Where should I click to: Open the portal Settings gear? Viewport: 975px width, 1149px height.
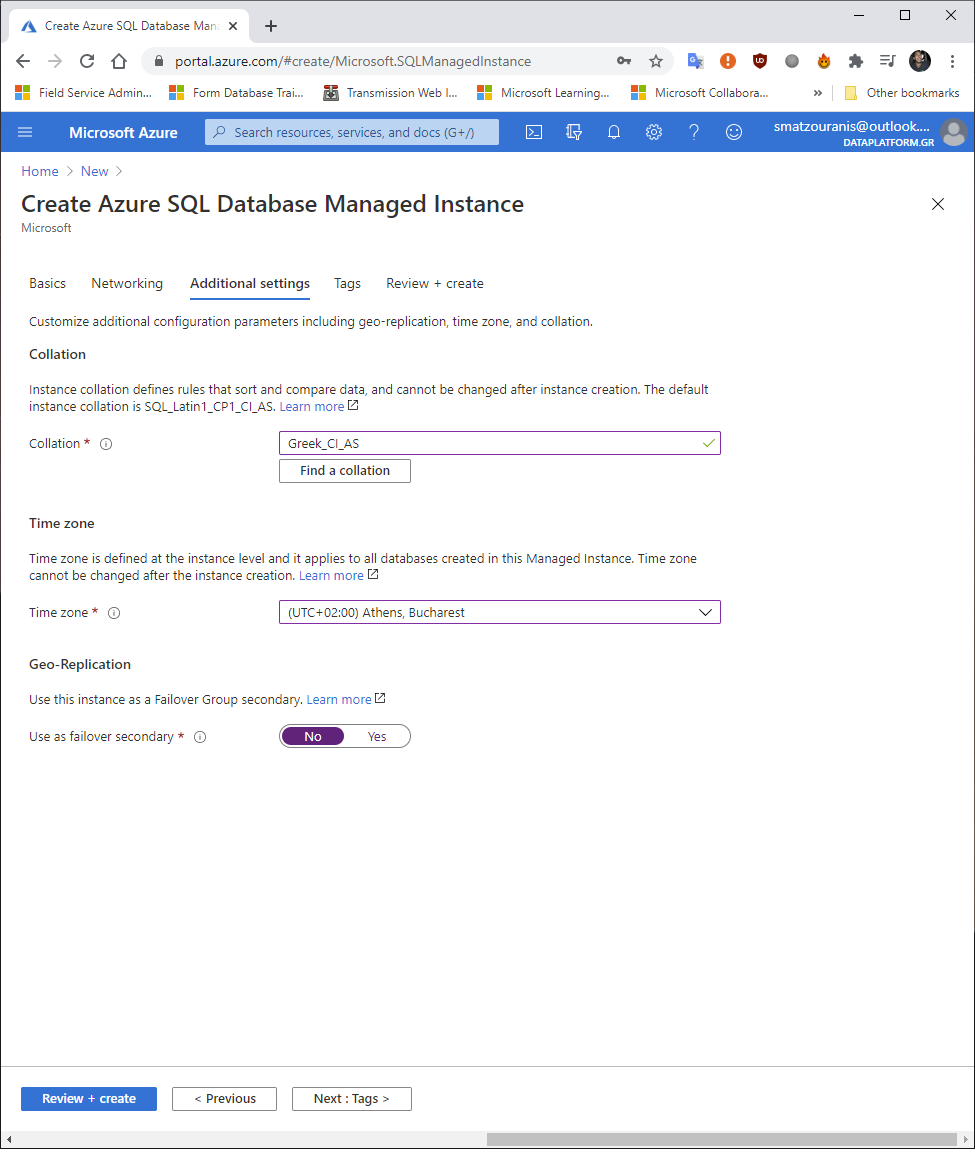pyautogui.click(x=654, y=131)
